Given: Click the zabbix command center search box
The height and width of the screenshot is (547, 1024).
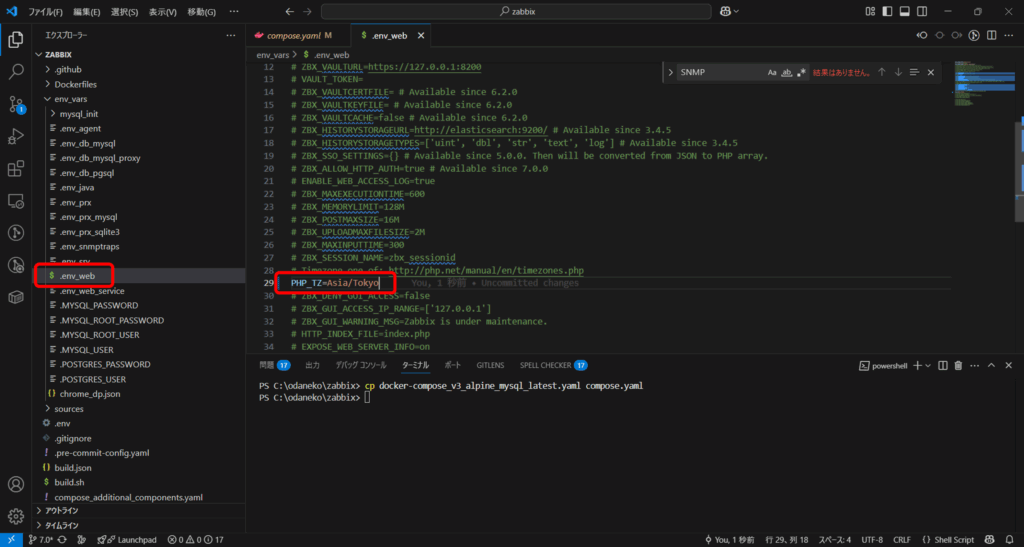Looking at the screenshot, I should [516, 12].
